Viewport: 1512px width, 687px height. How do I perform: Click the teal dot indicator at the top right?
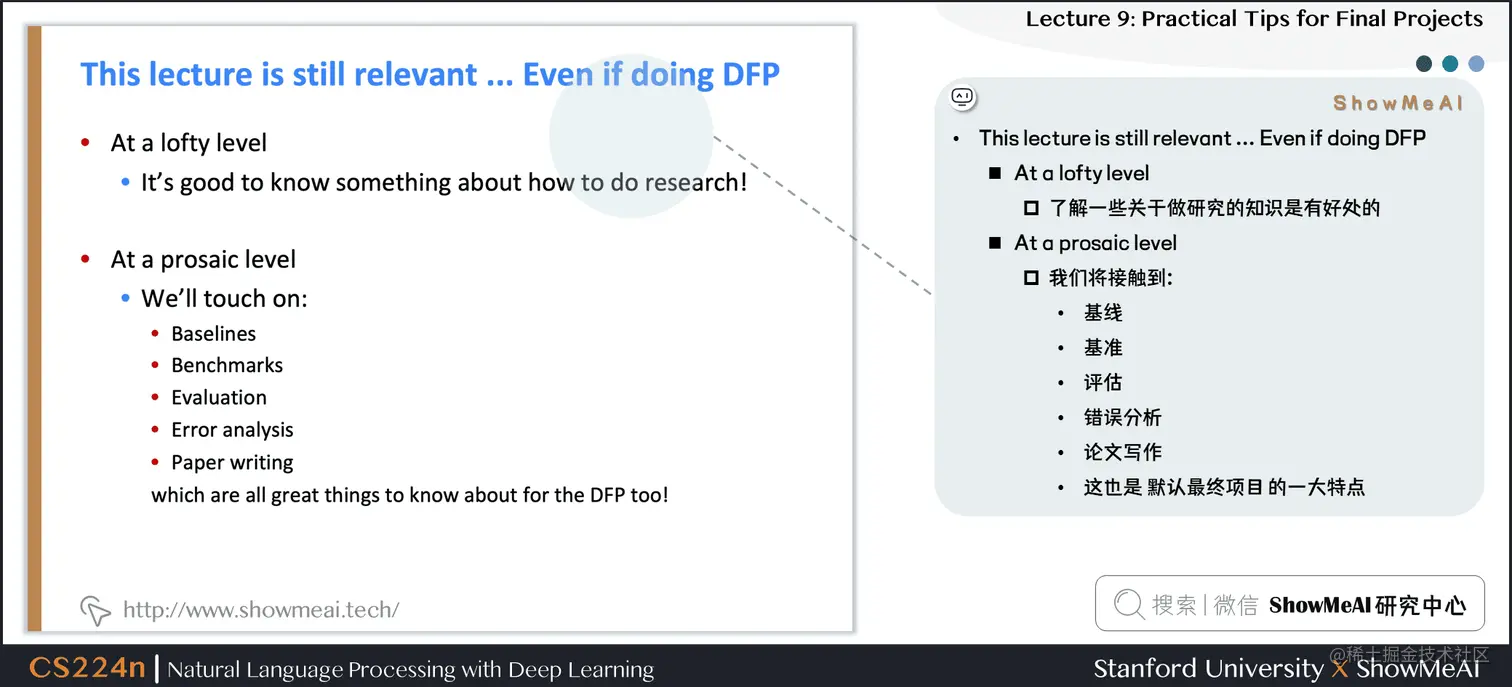1450,63
